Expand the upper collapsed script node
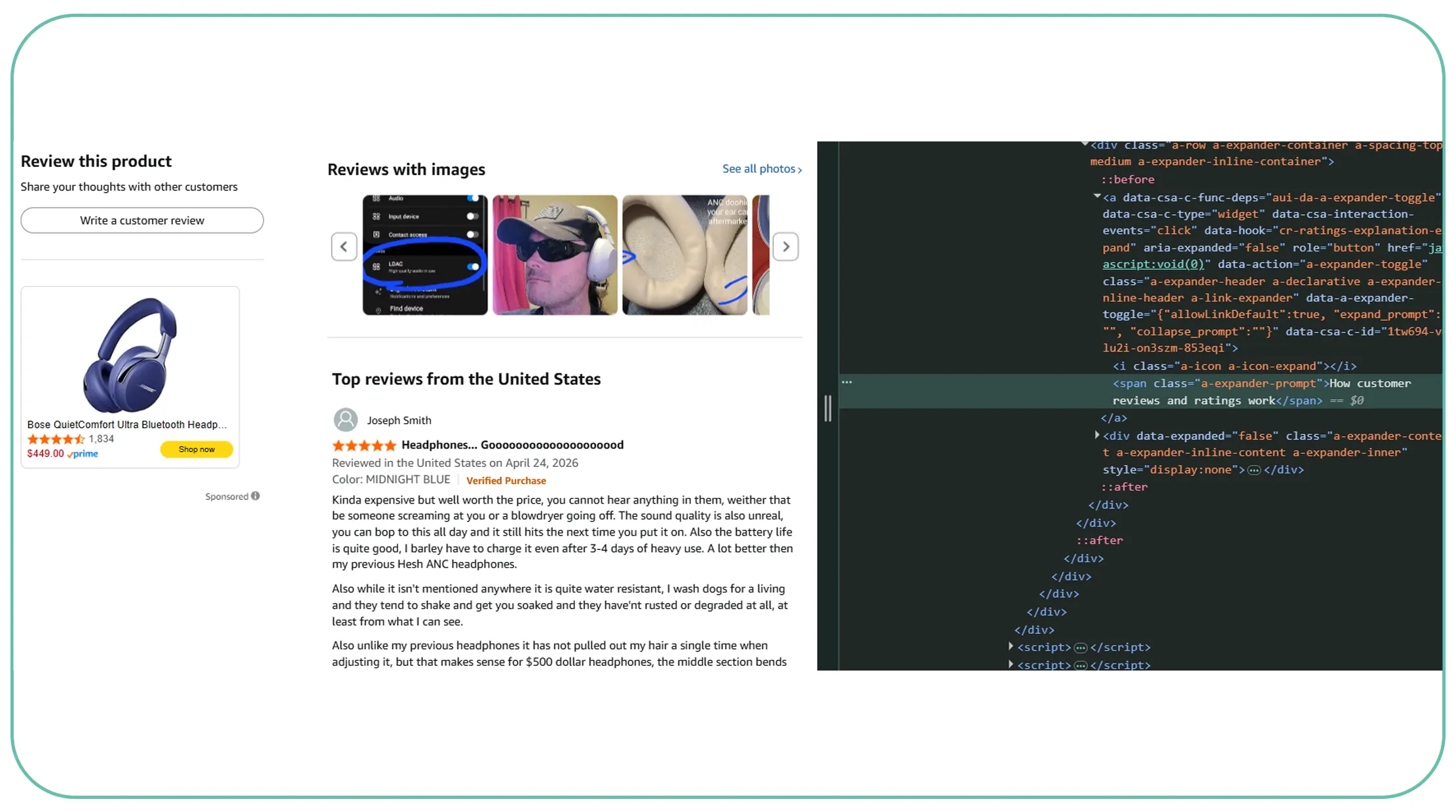The height and width of the screenshot is (812, 1456). tap(1011, 646)
